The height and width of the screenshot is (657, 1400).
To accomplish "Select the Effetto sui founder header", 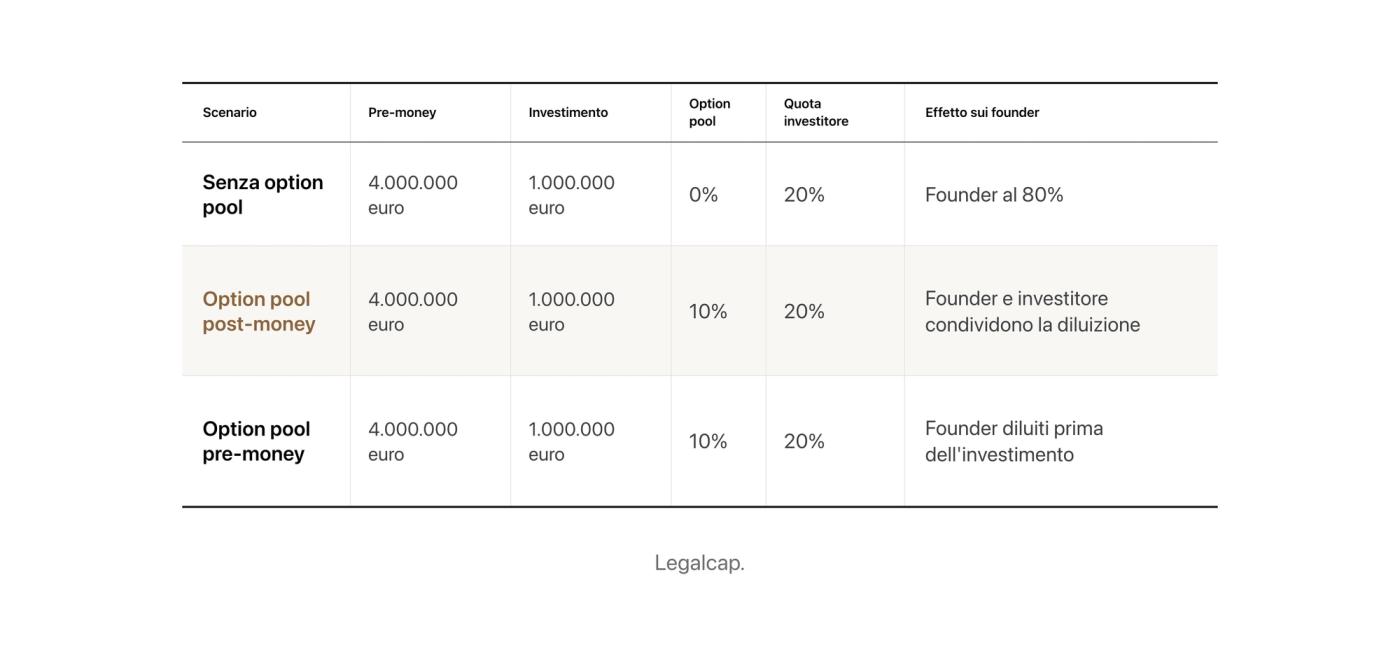I will point(982,112).
